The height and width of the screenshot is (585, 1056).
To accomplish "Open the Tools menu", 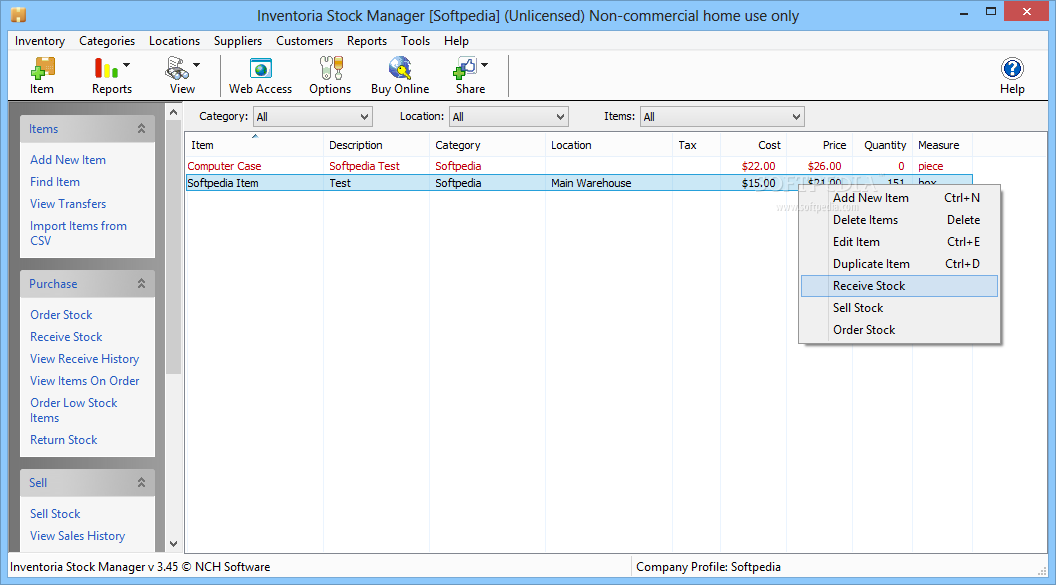I will (x=416, y=41).
